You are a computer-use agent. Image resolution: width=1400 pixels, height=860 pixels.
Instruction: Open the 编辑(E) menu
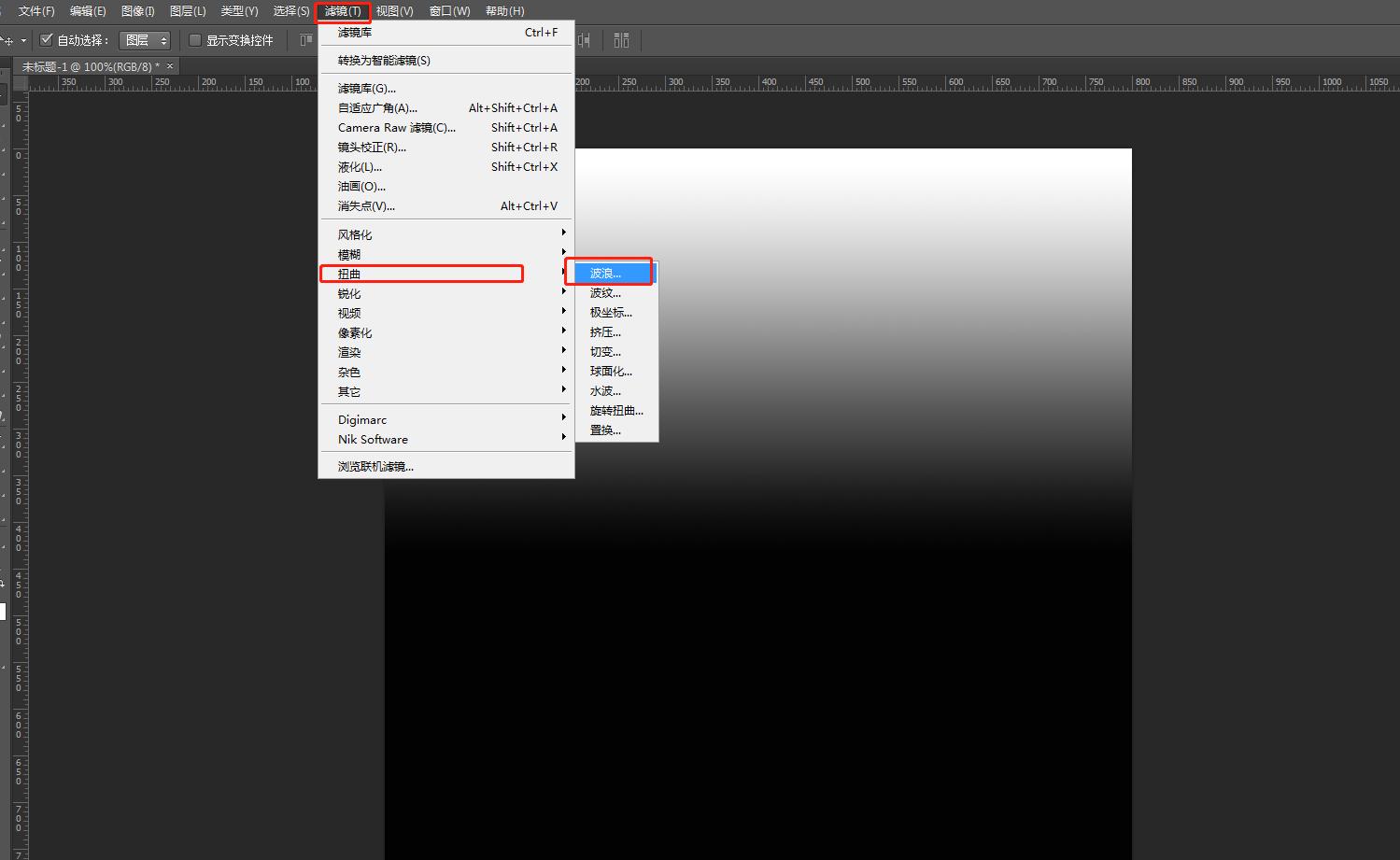click(x=88, y=11)
